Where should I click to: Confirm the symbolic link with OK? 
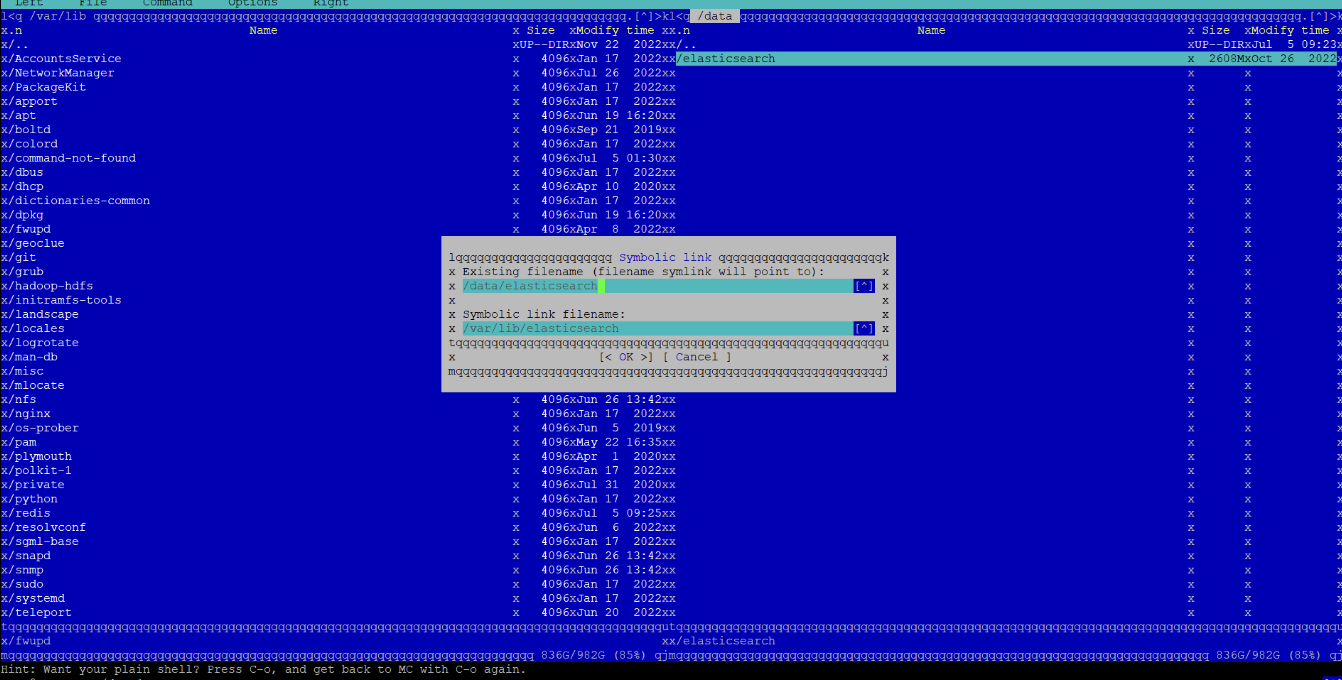[x=626, y=357]
